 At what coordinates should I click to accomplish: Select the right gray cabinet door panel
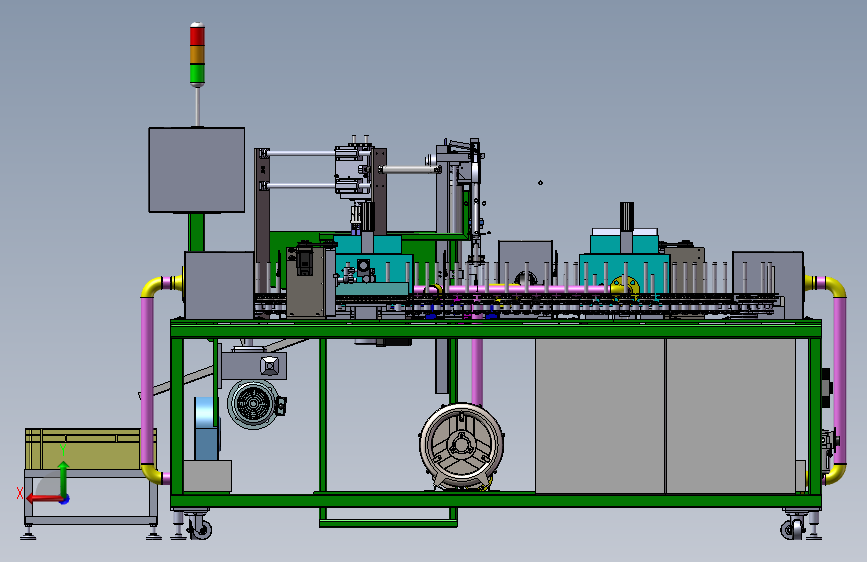pyautogui.click(x=730, y=416)
